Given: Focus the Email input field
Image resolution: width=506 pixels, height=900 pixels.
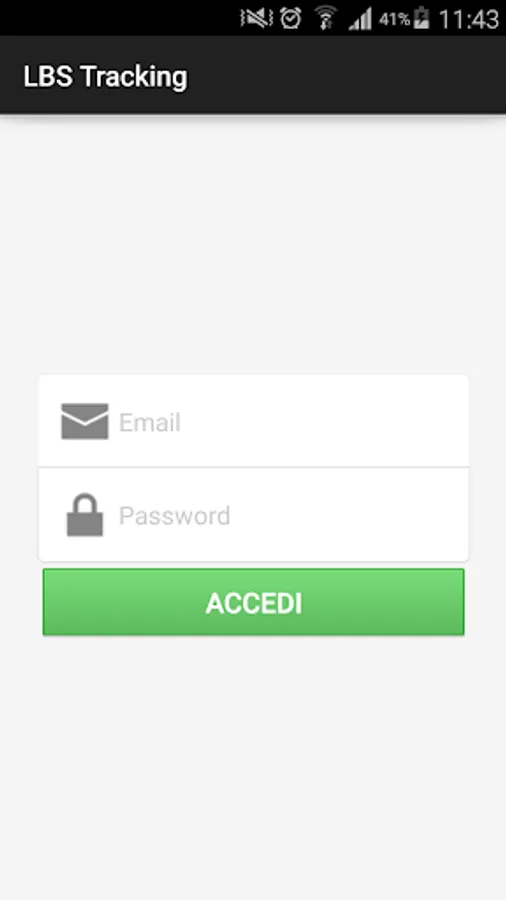Looking at the screenshot, I should pos(253,421).
